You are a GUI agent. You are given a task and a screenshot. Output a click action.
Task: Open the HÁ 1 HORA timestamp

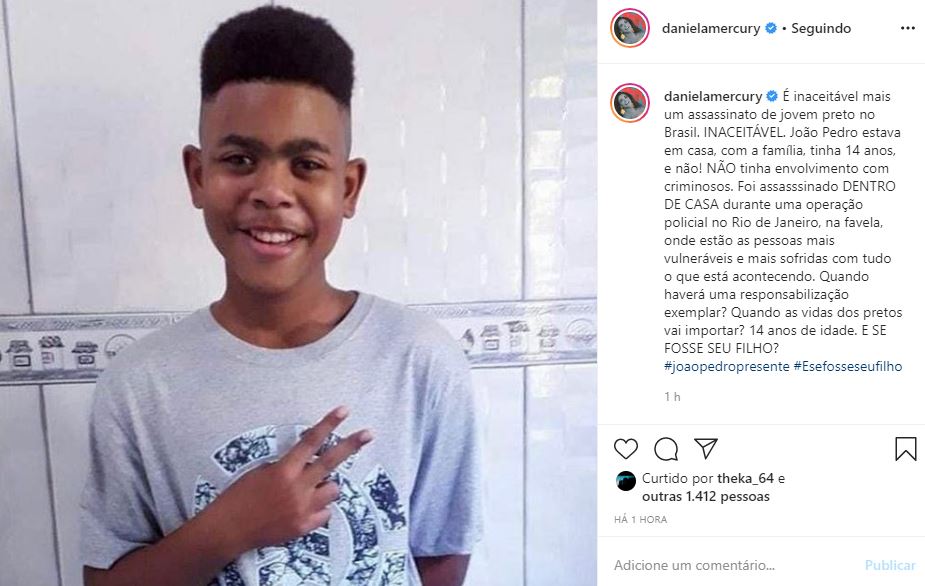[641, 520]
